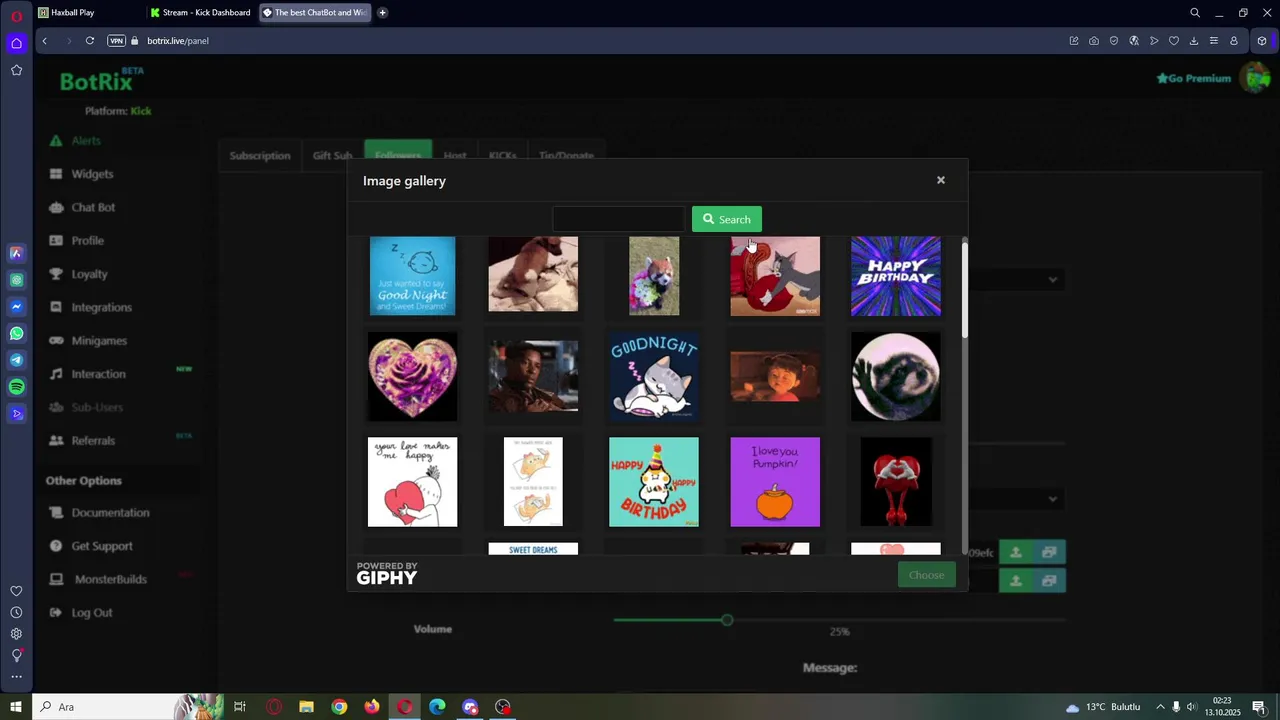Open Documentation link
The height and width of the screenshot is (720, 1280).
tap(110, 513)
